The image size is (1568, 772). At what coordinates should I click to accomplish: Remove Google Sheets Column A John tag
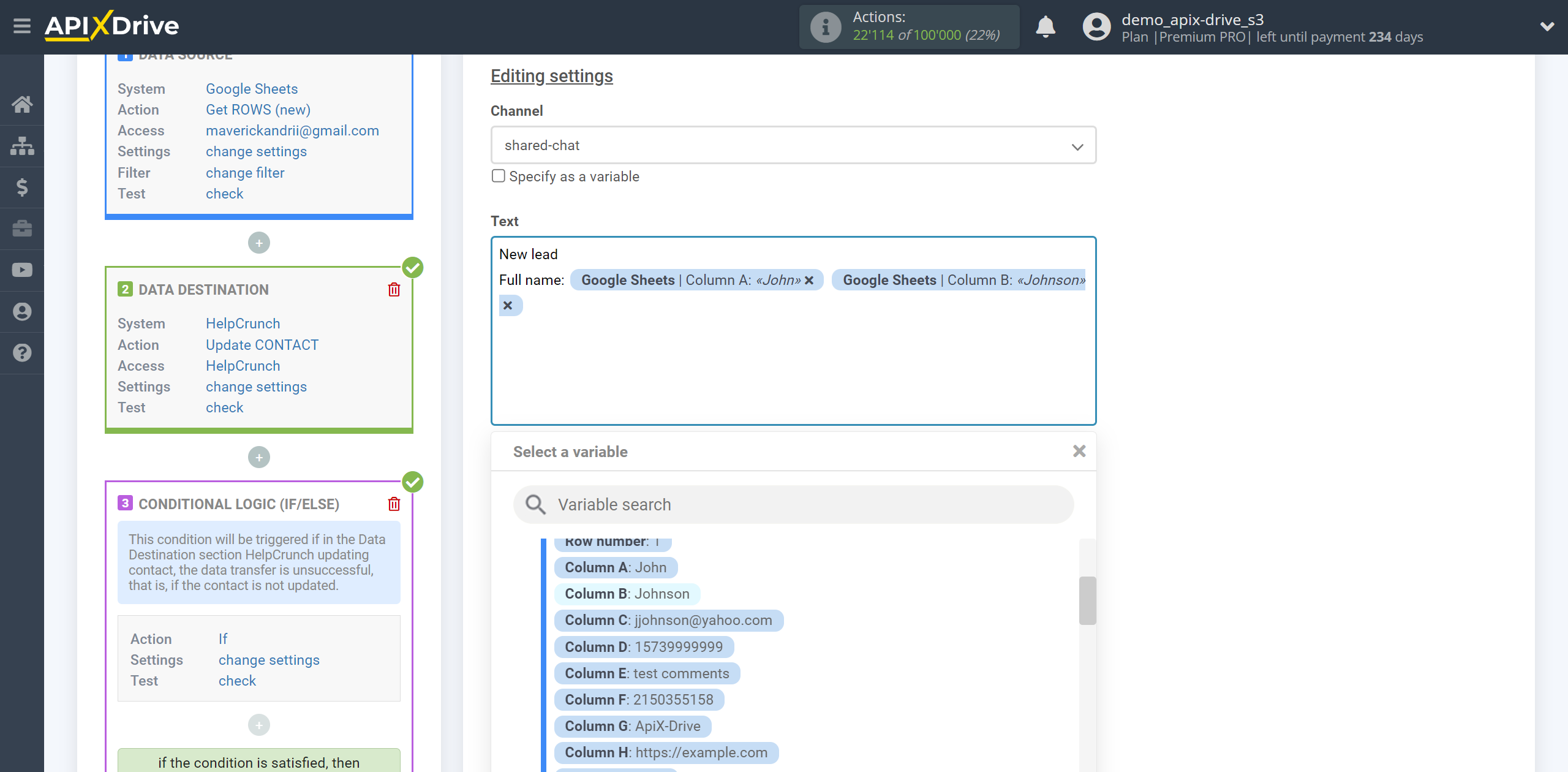(811, 280)
